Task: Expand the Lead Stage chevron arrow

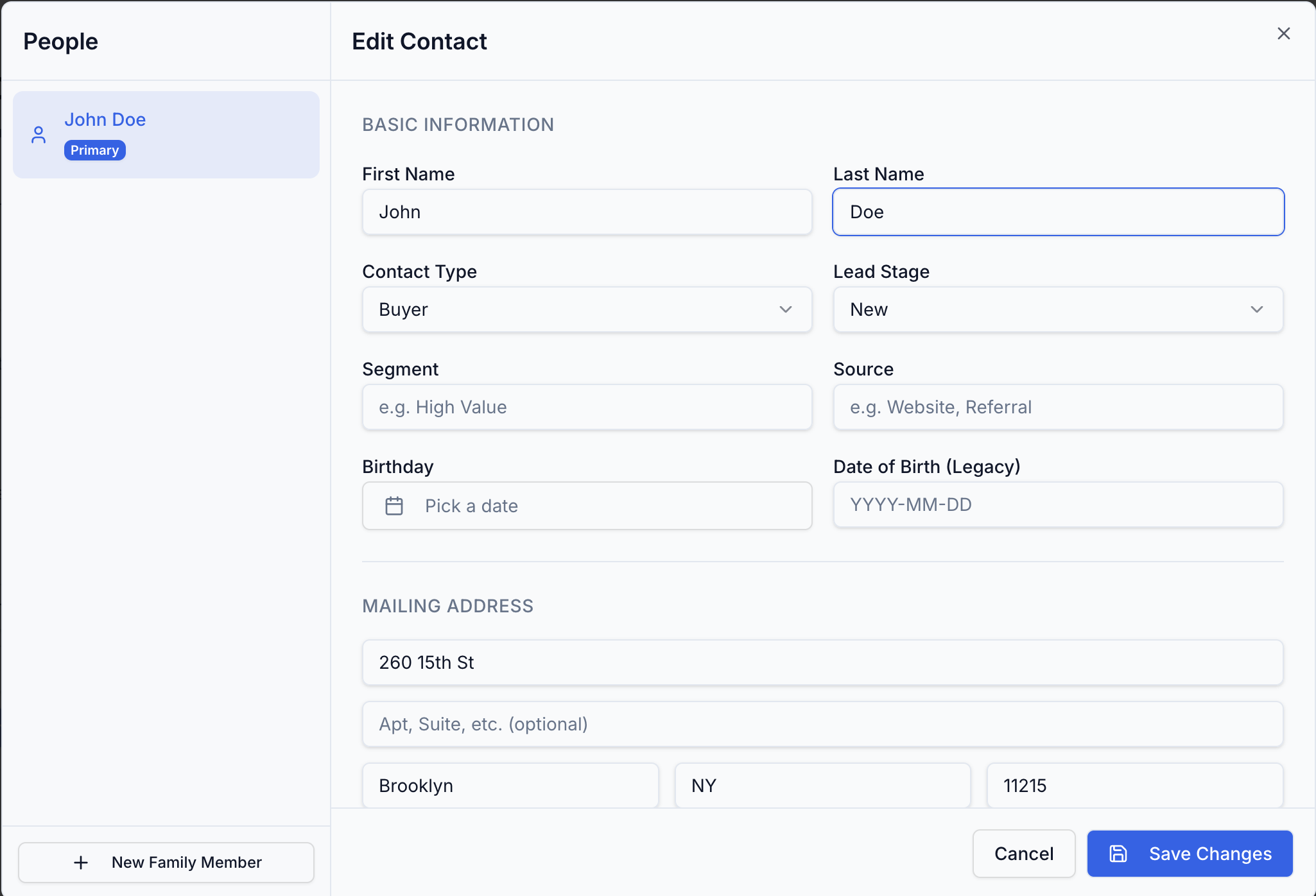Action: pos(1257,309)
